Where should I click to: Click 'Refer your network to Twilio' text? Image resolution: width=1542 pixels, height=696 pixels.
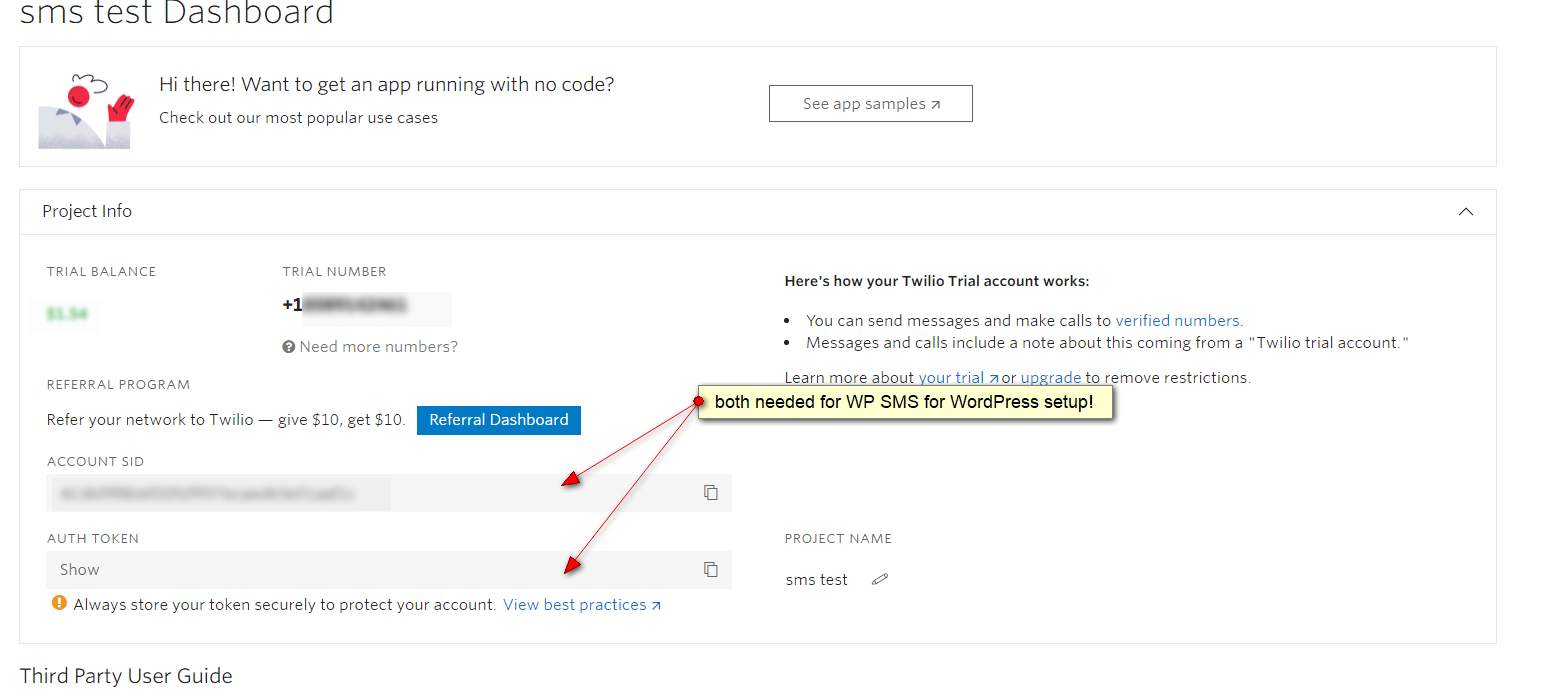[227, 420]
